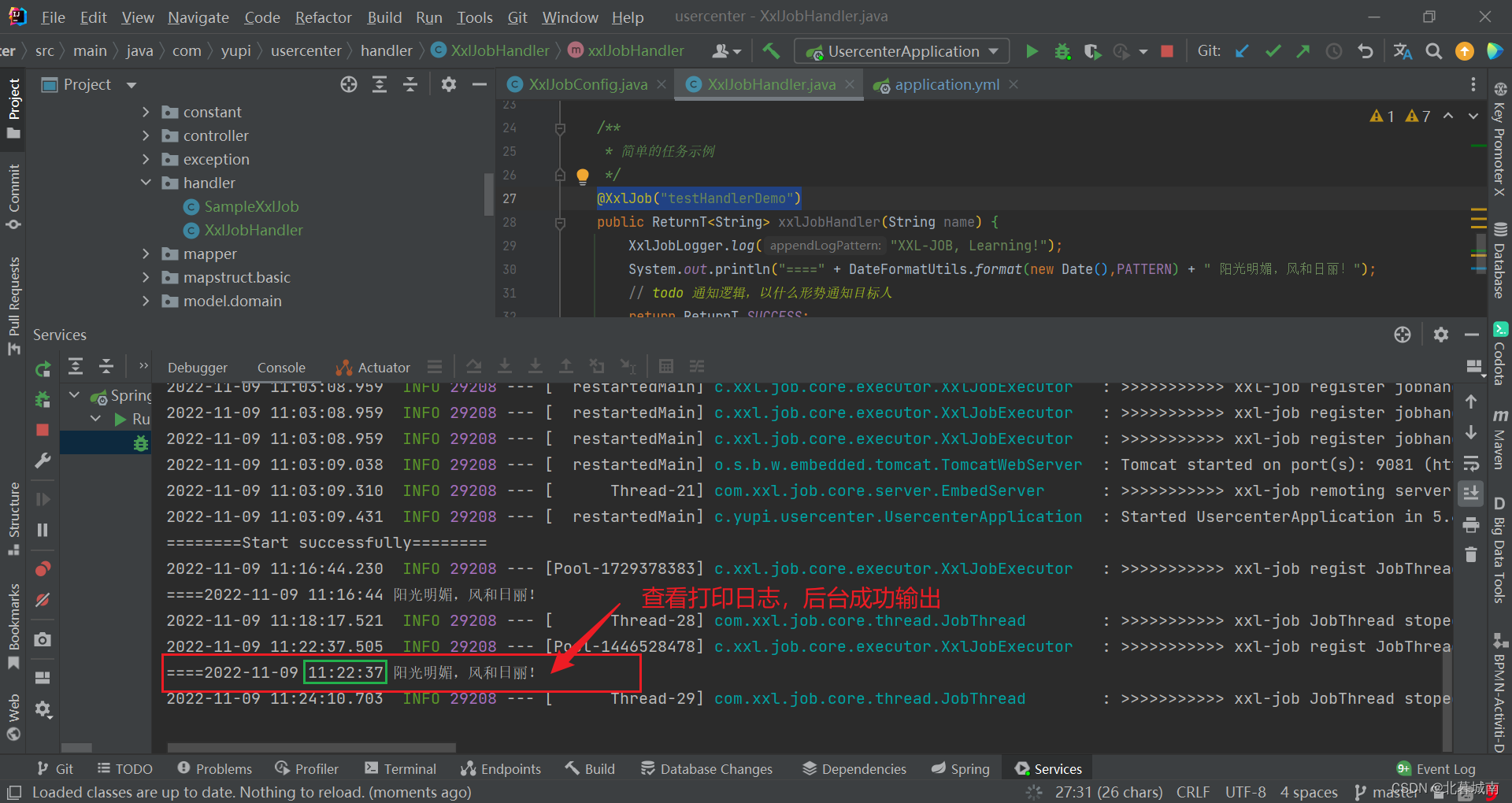Click handler breadcrumb in navigation bar

point(386,50)
